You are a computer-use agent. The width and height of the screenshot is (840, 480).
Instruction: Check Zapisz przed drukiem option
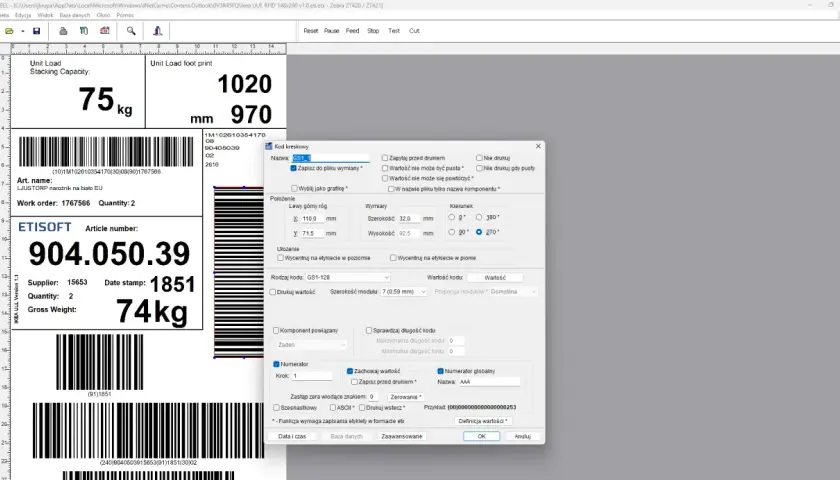coord(354,382)
